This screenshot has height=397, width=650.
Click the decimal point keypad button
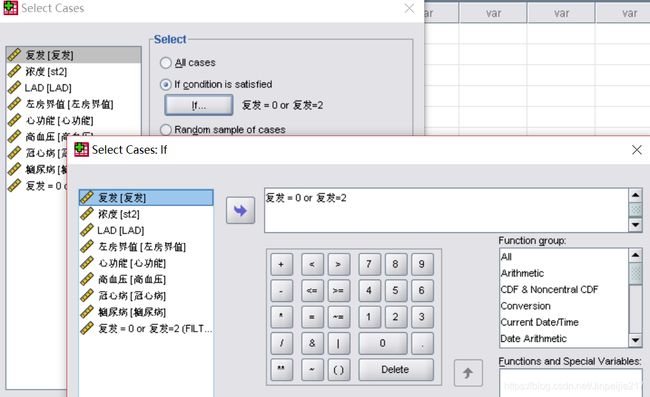(x=422, y=343)
